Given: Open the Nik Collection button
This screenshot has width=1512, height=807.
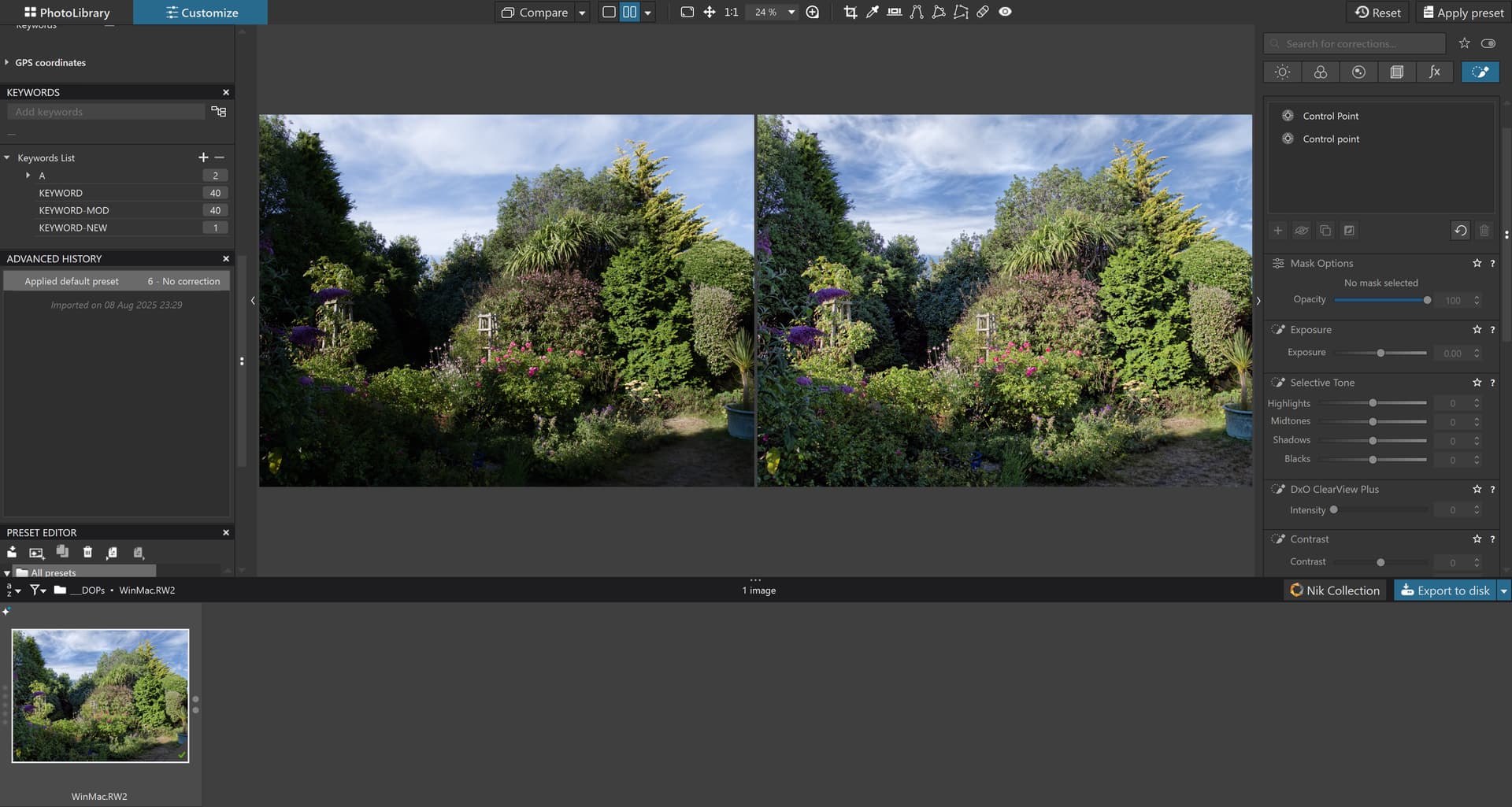Looking at the screenshot, I should 1335,590.
